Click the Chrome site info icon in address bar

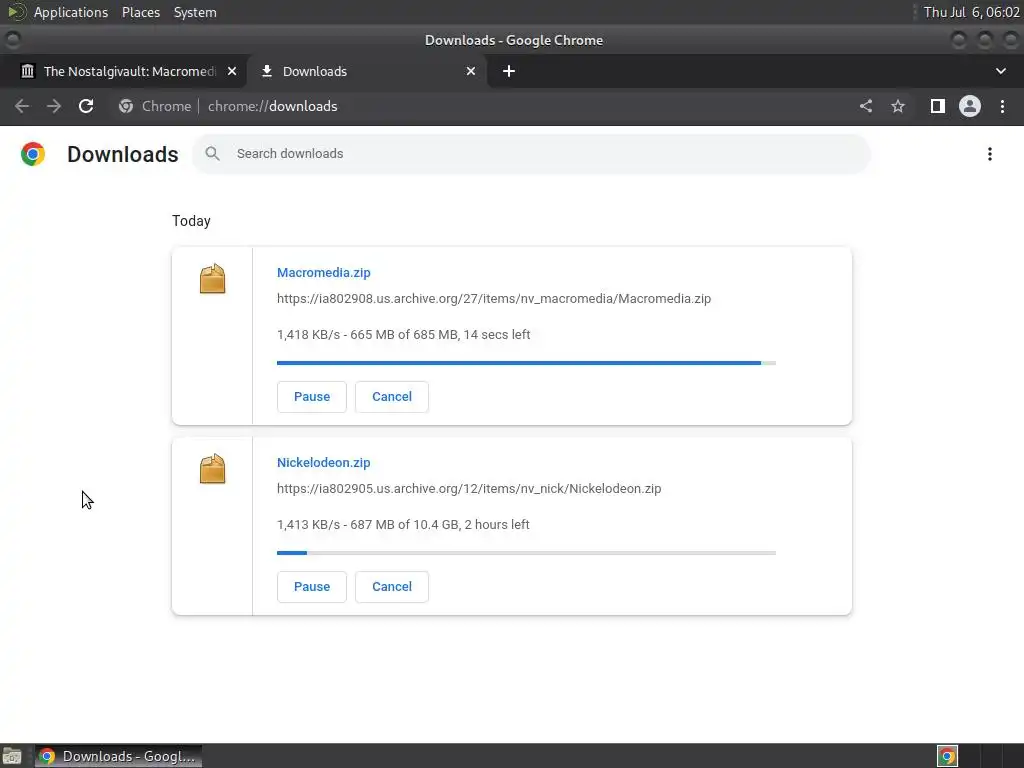126,106
